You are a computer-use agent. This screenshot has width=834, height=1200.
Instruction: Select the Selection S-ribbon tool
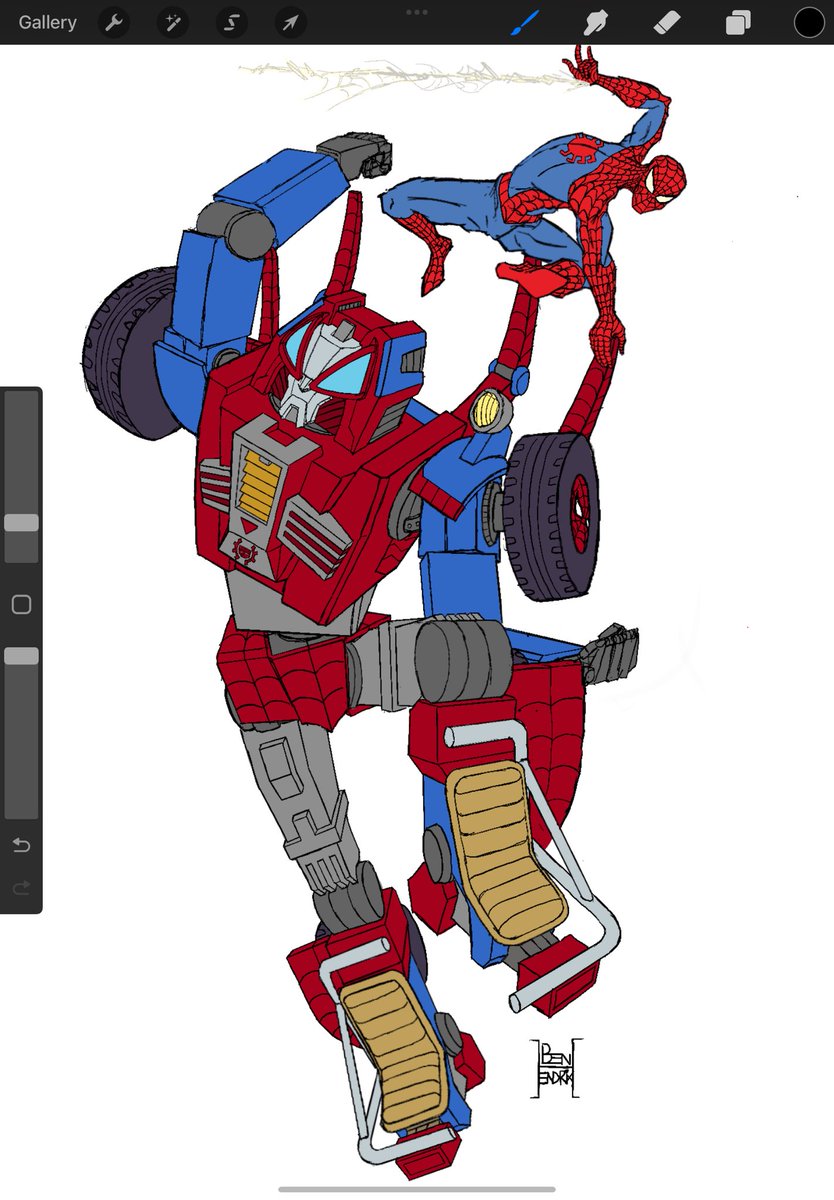(232, 22)
